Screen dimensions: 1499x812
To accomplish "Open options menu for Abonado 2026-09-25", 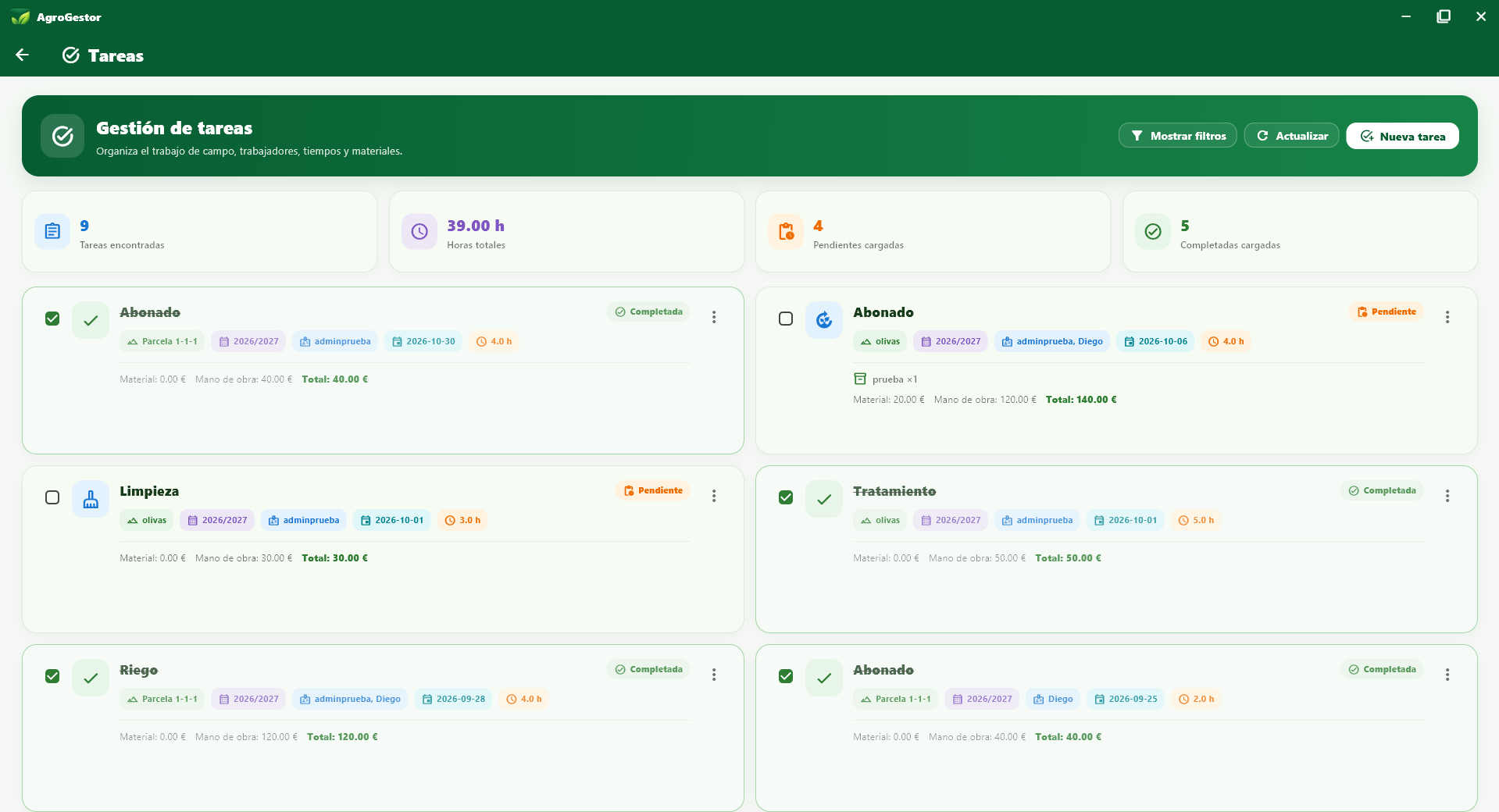I will click(1447, 675).
